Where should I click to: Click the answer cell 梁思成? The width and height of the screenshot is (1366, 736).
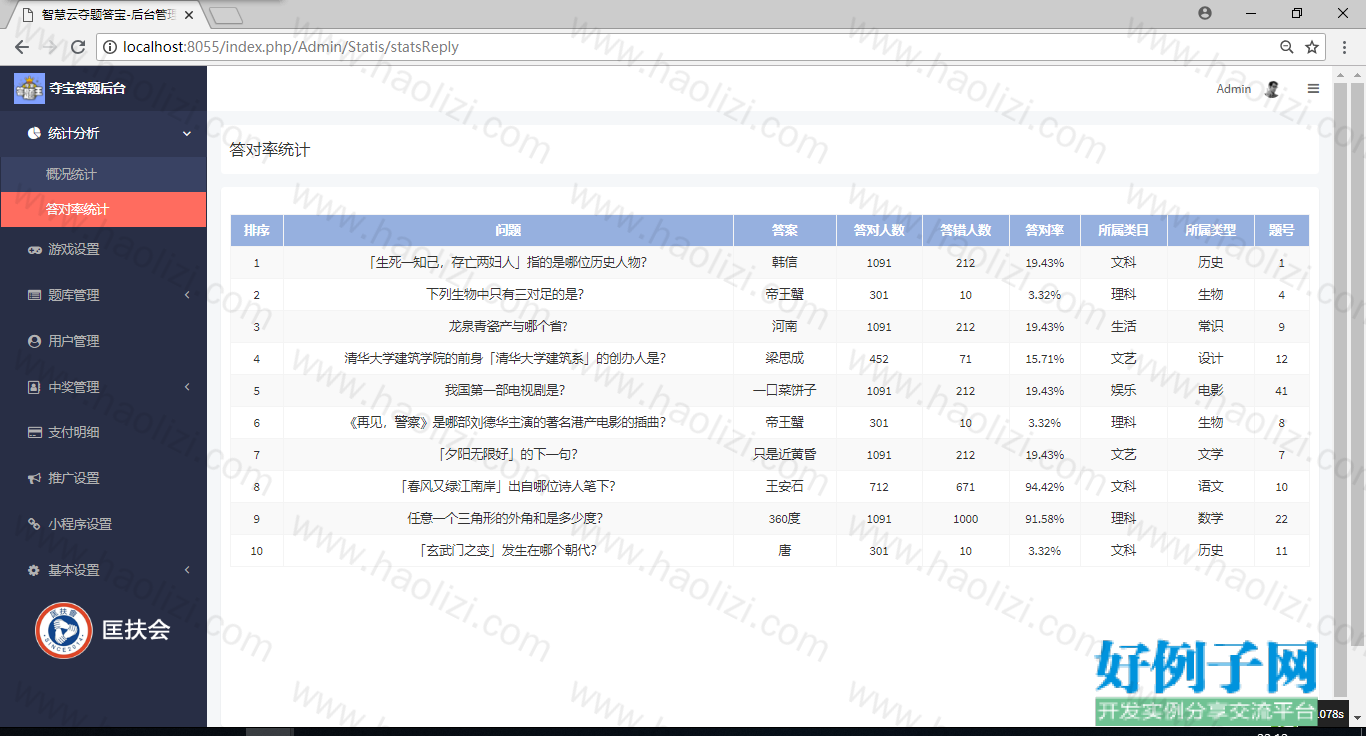coord(785,359)
